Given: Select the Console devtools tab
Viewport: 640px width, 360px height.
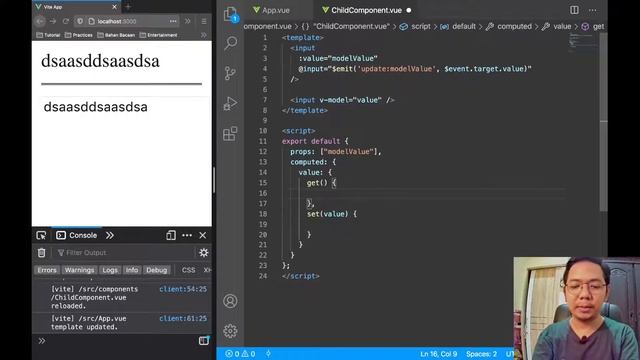Looking at the screenshot, I should coord(77,236).
